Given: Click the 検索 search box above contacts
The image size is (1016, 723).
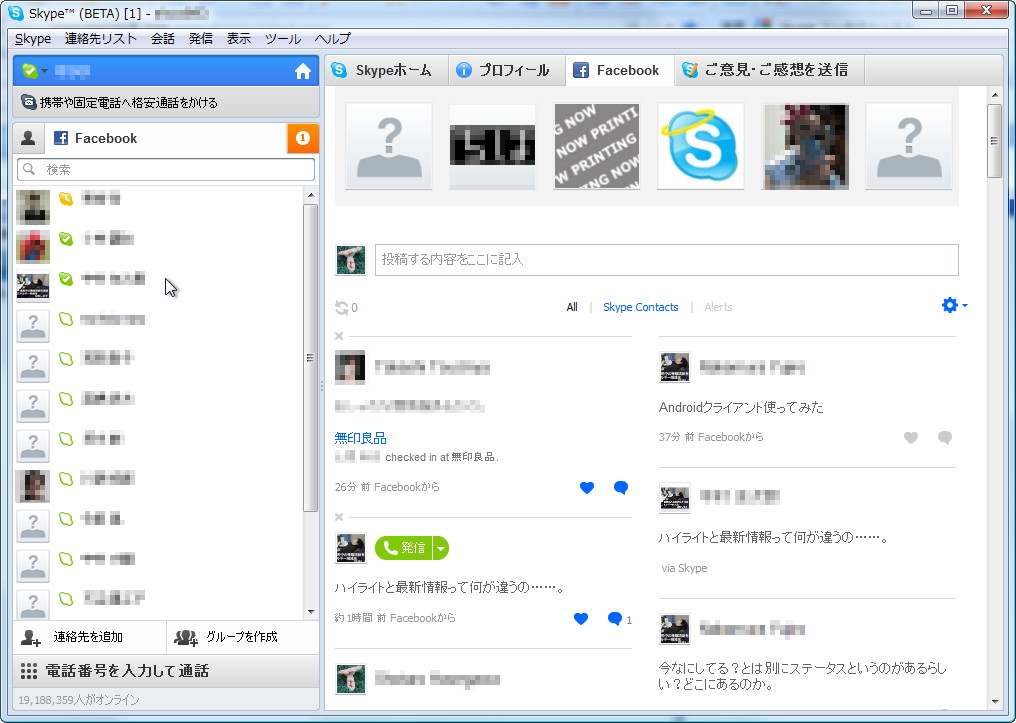Looking at the screenshot, I should [x=165, y=170].
